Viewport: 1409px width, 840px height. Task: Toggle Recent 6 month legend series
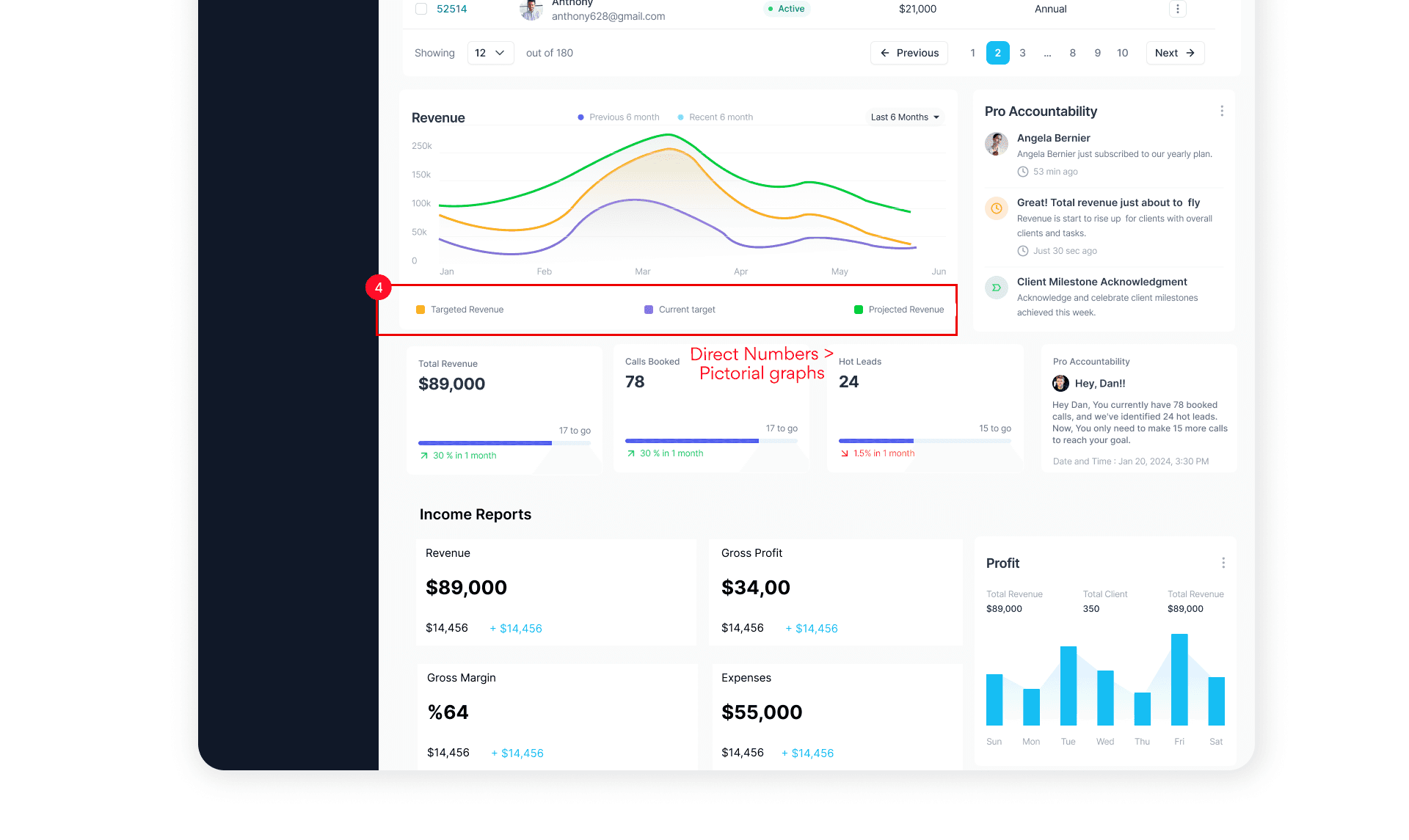point(715,117)
